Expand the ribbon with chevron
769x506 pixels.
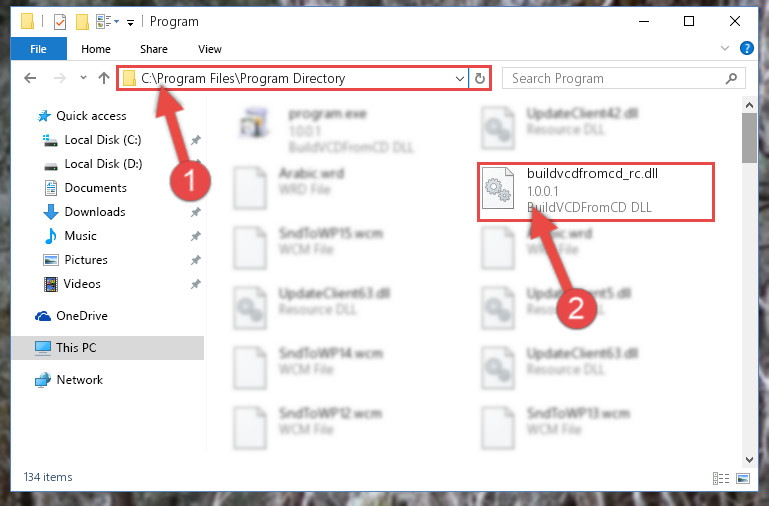pos(724,48)
